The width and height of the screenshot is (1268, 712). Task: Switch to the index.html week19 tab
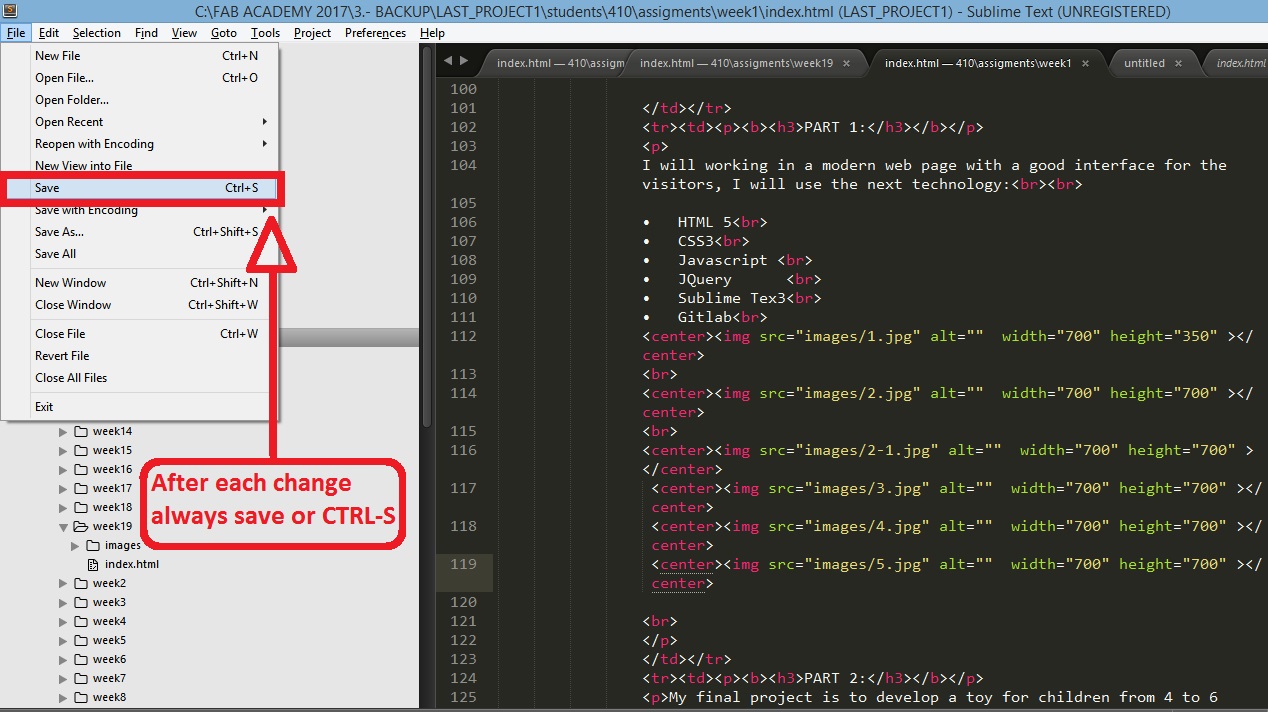[745, 63]
